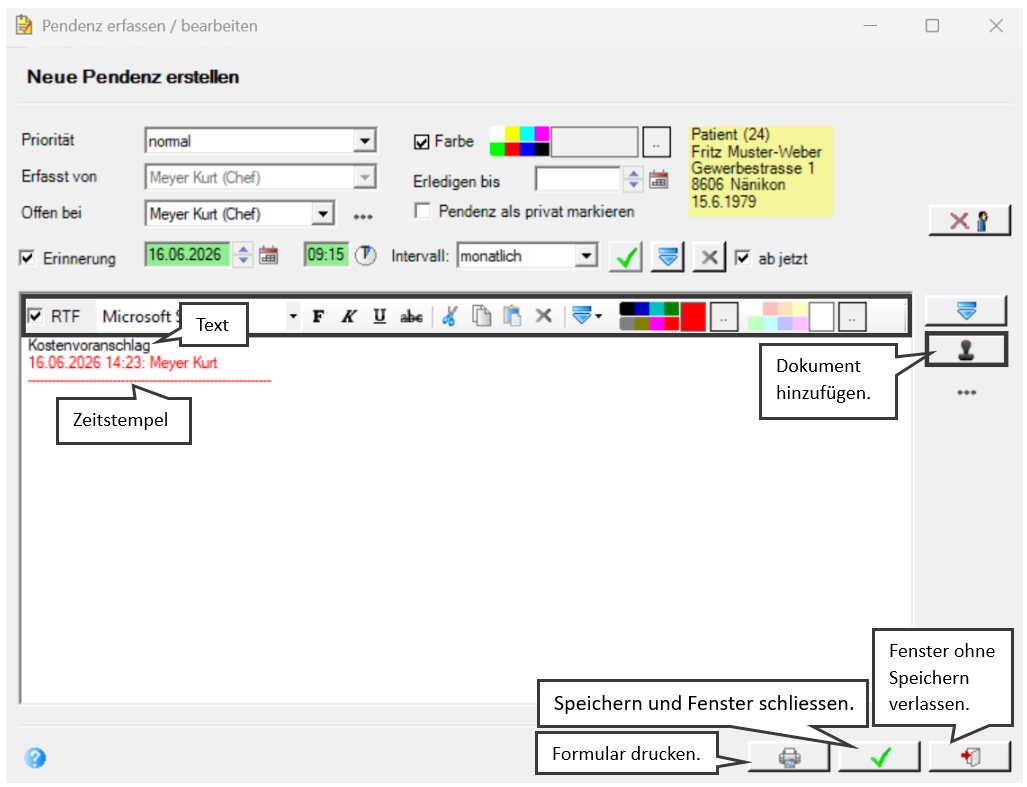Uncheck the Erinnerung checkbox
The width and height of the screenshot is (1027, 787).
pos(27,258)
